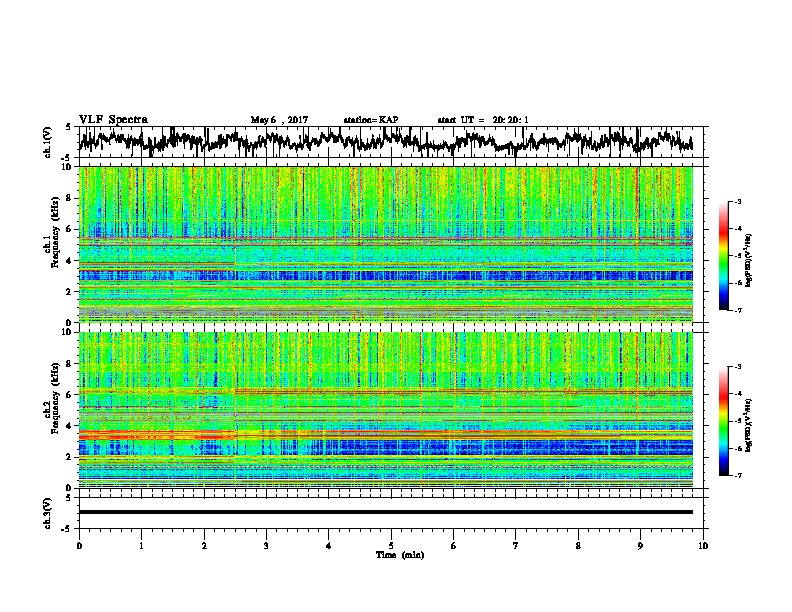Screen dimensions: 792x612
Task: Click time axis tick label '7'
Action: point(516,546)
